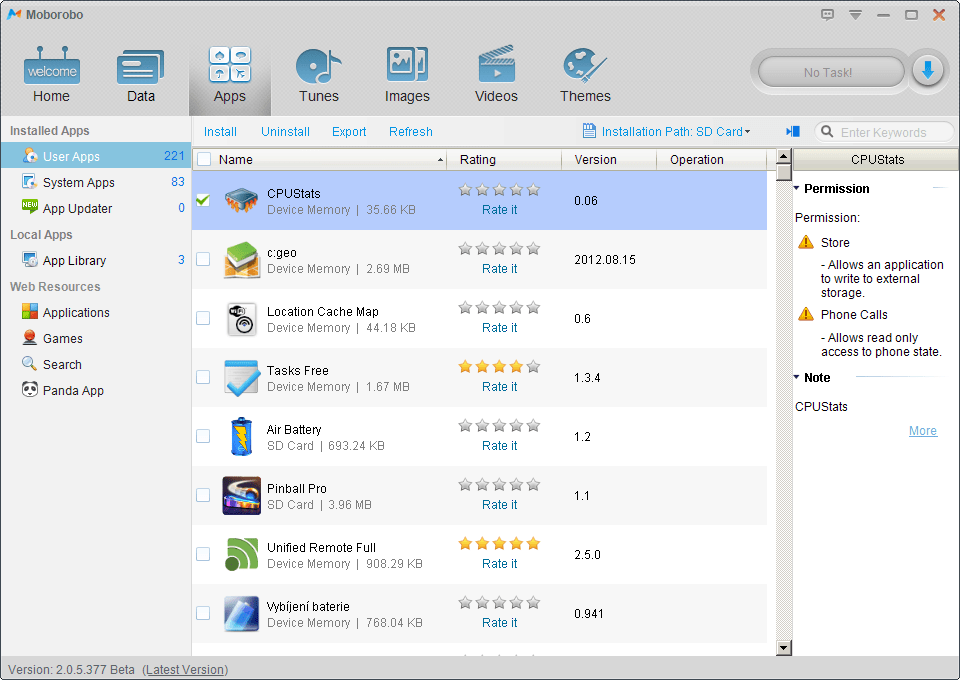
Task: Uncheck the CPUStats checkbox
Action: [203, 200]
